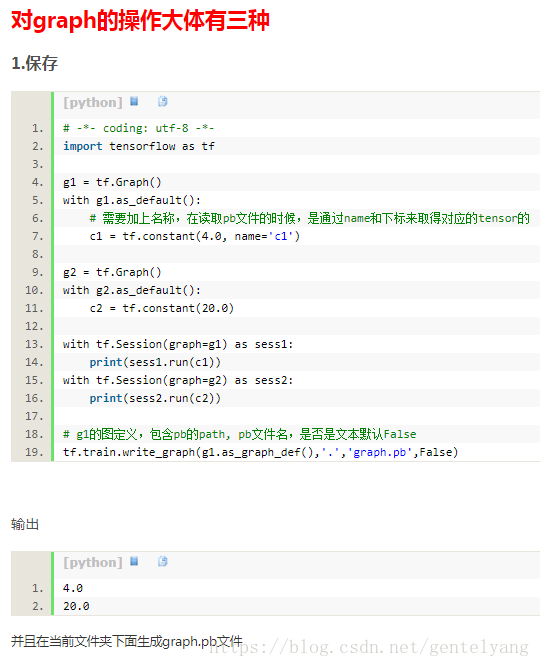Click the copy icon in output code block
Image resolution: width=540 pixels, height=667 pixels.
coord(163,562)
